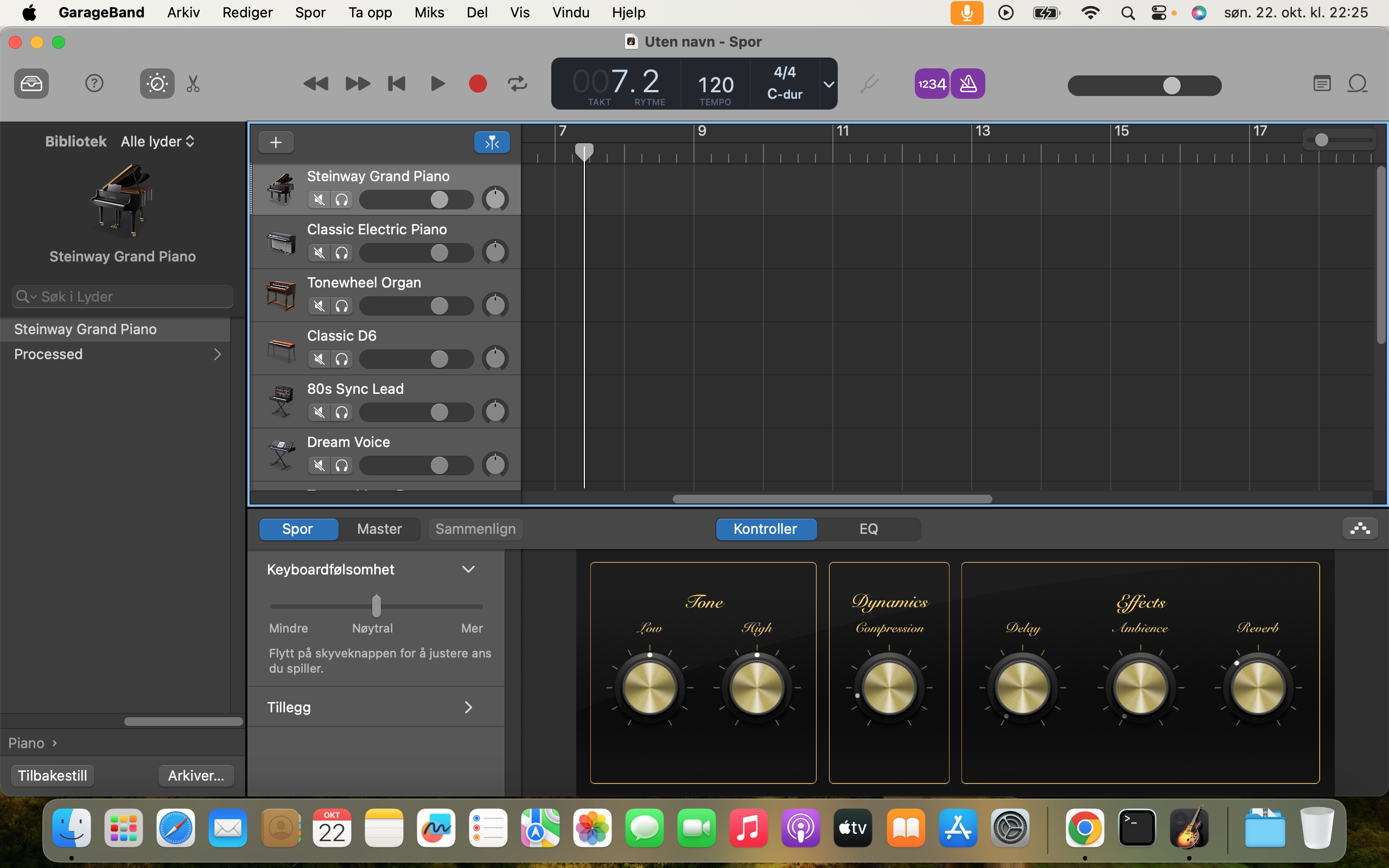Screen dimensions: 1389x868
Task: Click the Piano breadcrumb in Library
Action: click(x=27, y=743)
